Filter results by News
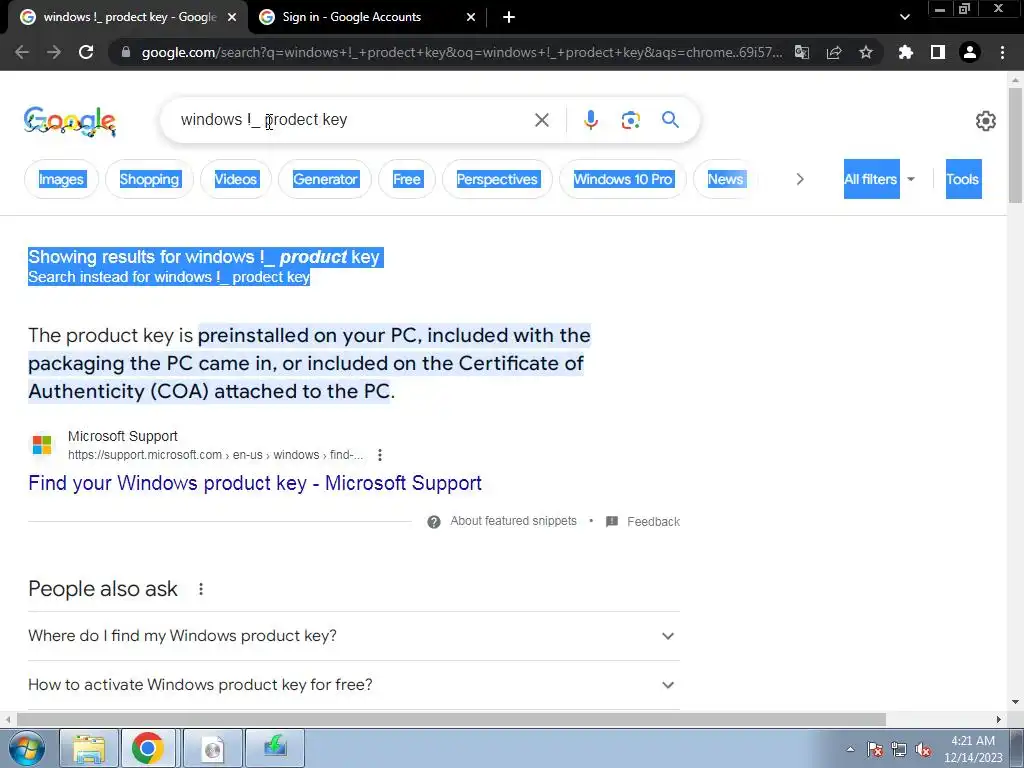This screenshot has height=768, width=1024. pos(726,179)
